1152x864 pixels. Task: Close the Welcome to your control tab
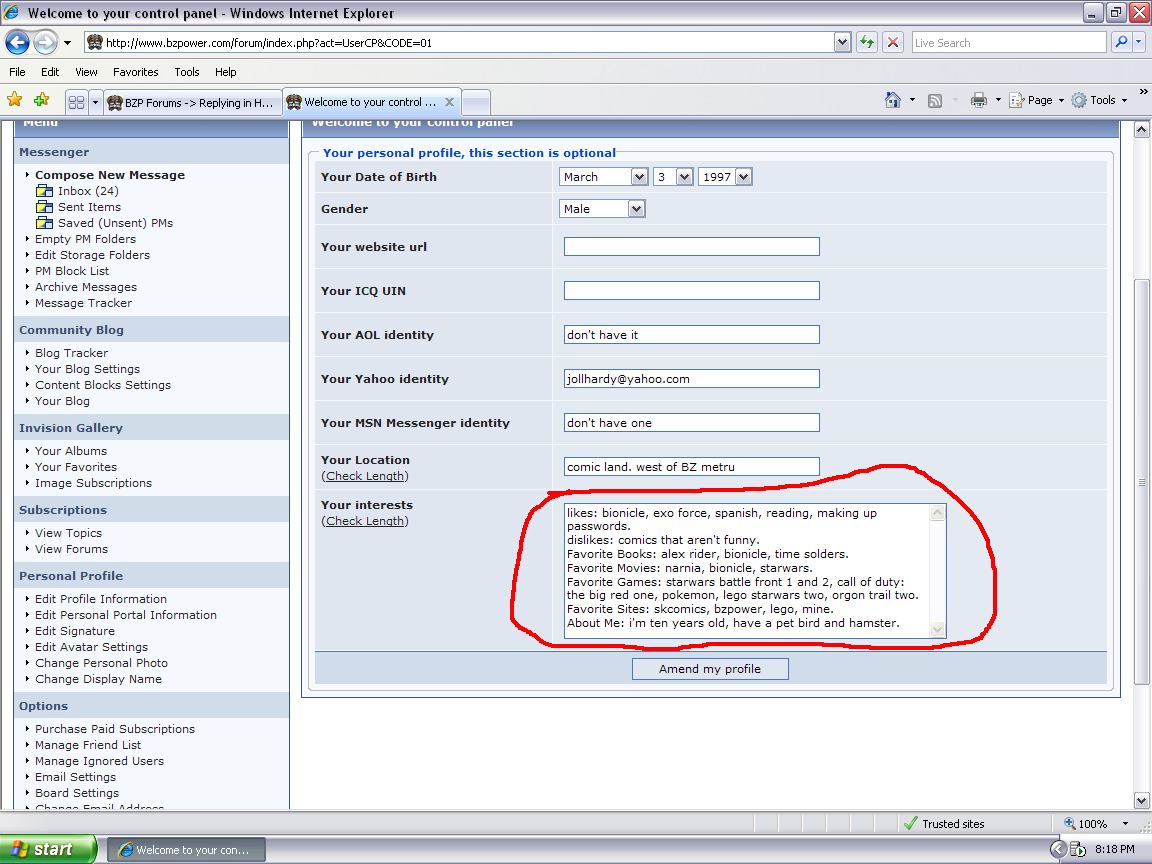click(x=450, y=102)
